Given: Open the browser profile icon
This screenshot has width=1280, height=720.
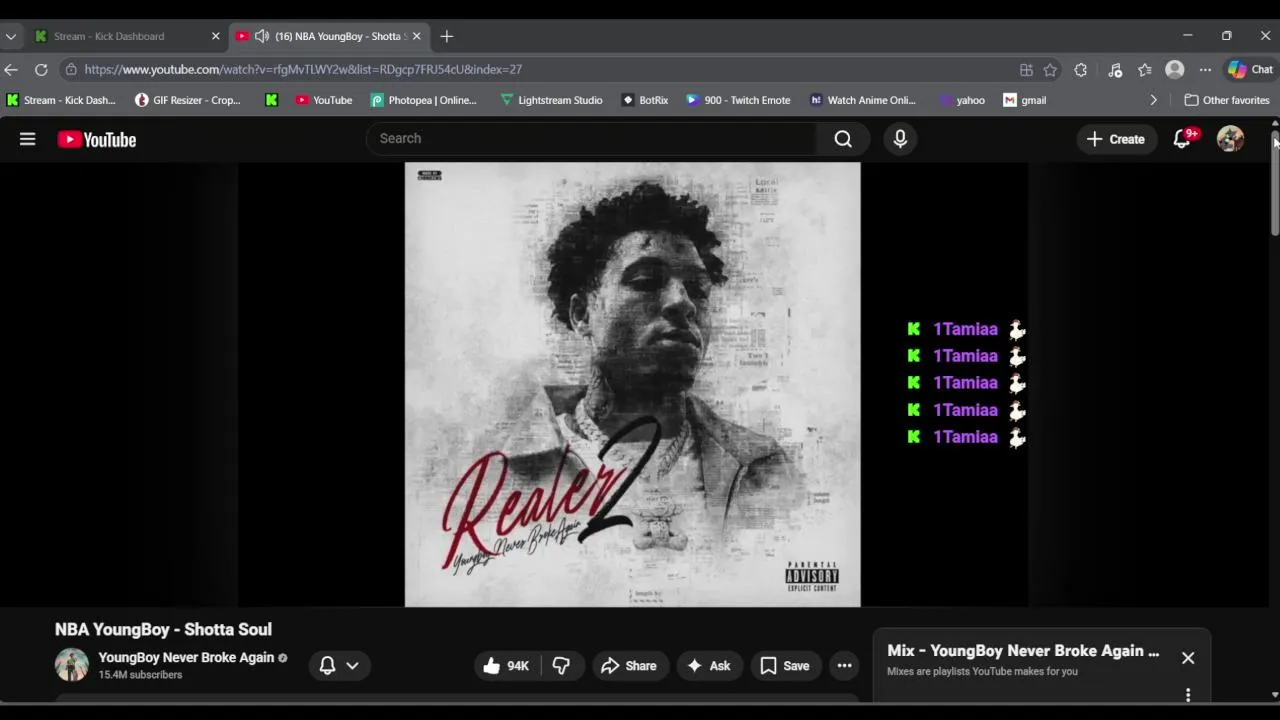Looking at the screenshot, I should 1175,70.
